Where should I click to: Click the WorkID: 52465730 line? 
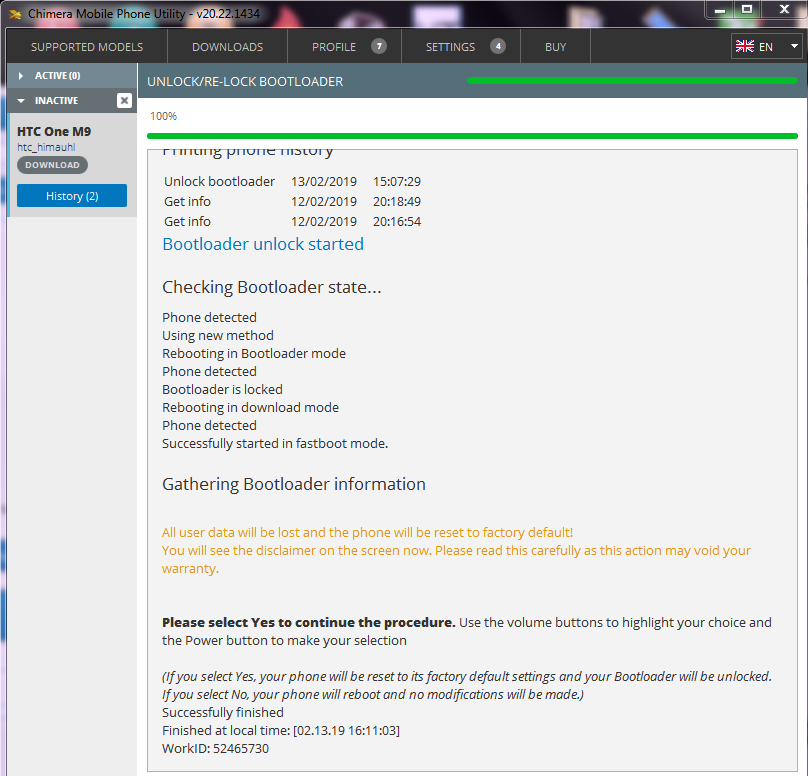point(215,749)
